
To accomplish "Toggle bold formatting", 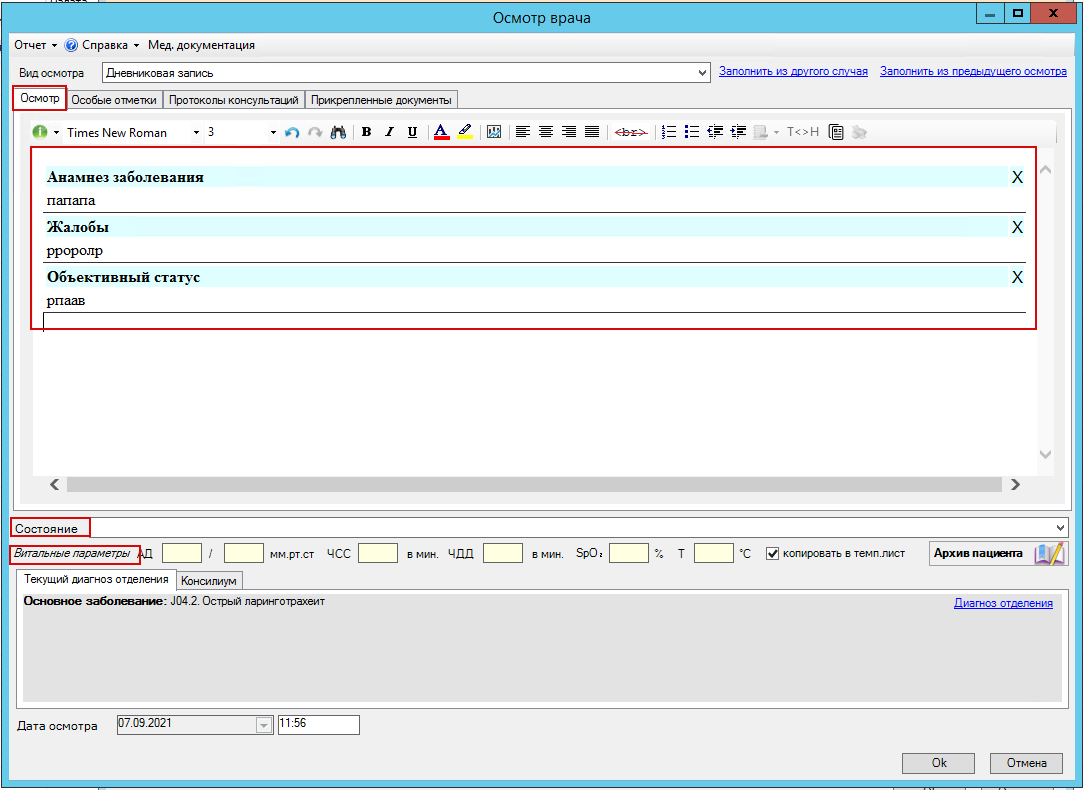I will point(366,132).
